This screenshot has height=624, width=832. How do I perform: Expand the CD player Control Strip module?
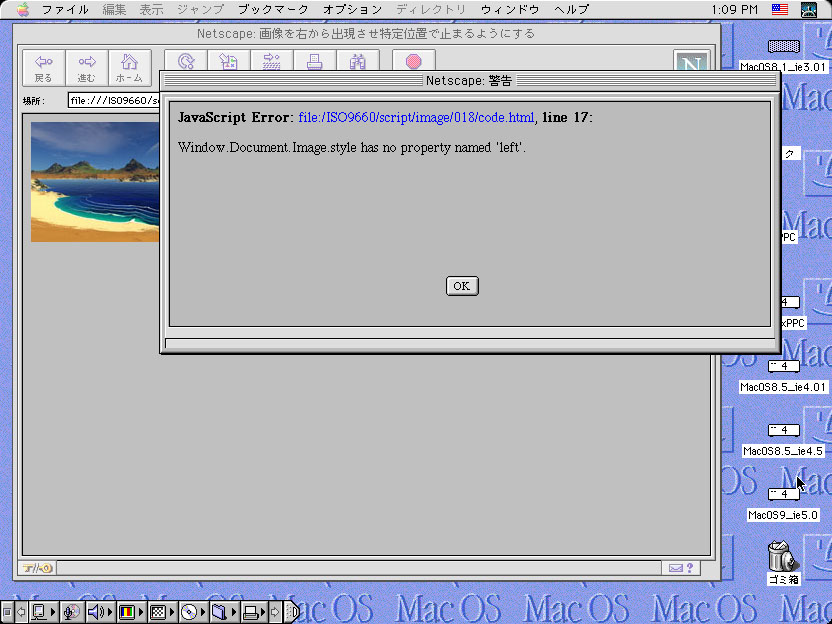coord(190,611)
